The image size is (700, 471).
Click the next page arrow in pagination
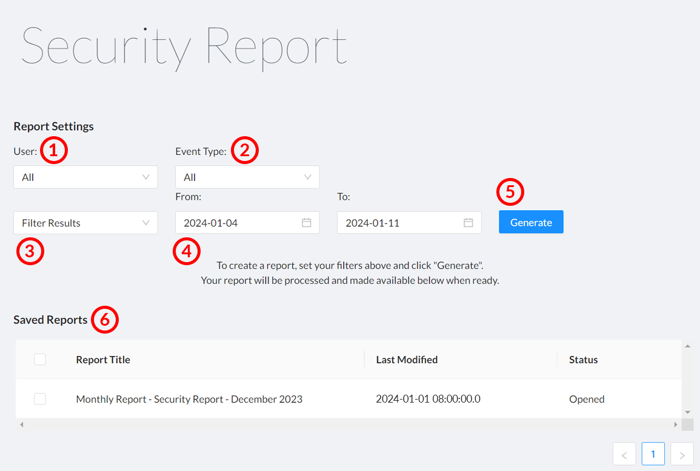pyautogui.click(x=681, y=455)
